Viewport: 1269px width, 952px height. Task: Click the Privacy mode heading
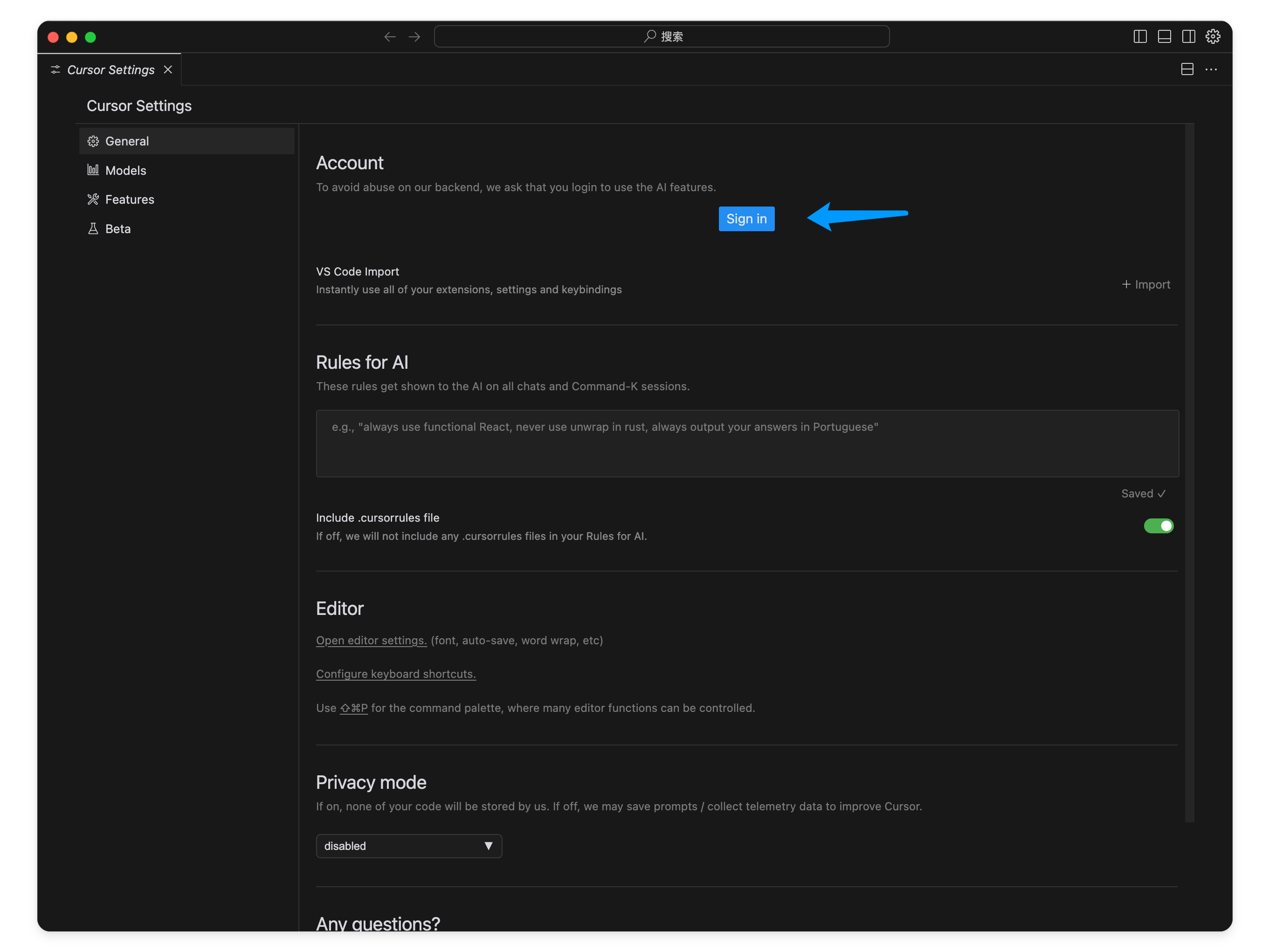pyautogui.click(x=371, y=782)
